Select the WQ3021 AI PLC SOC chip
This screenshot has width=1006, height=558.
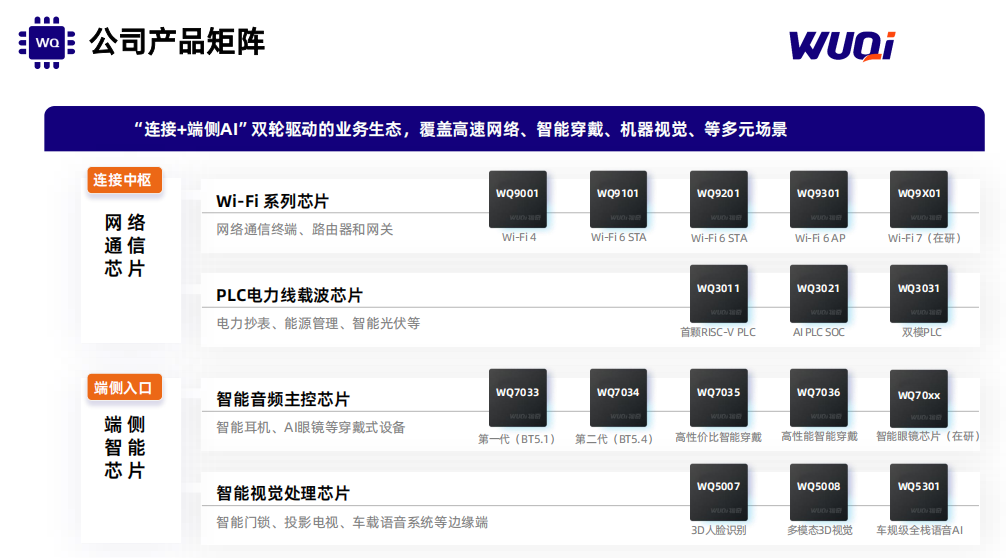point(819,294)
